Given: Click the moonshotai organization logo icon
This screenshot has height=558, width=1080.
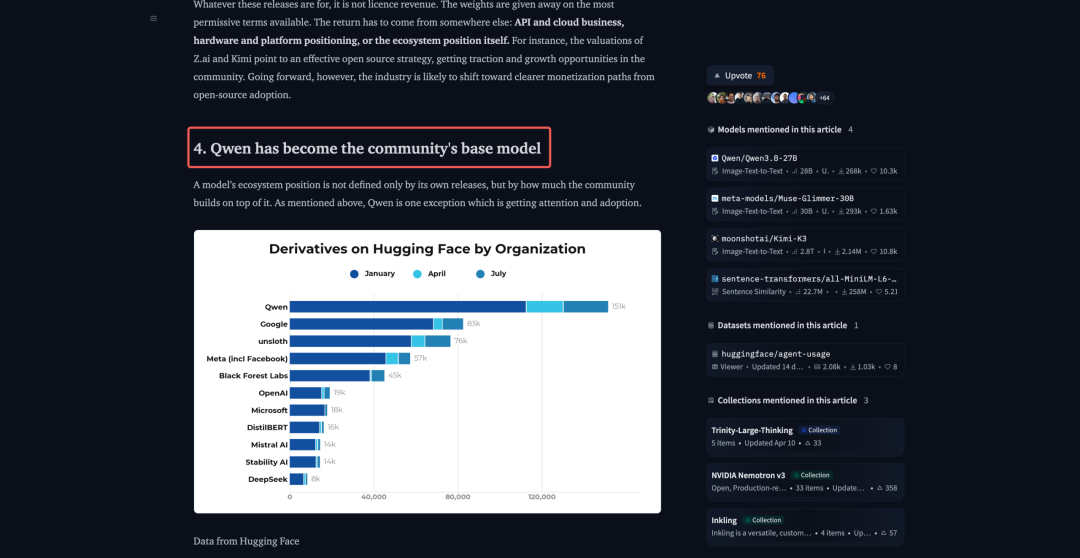Looking at the screenshot, I should pyautogui.click(x=715, y=238).
